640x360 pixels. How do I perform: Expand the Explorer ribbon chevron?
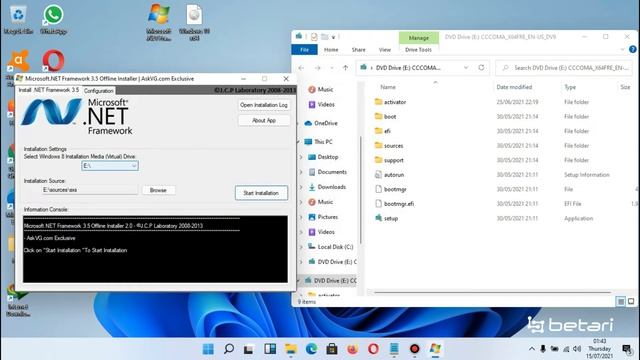click(x=622, y=49)
